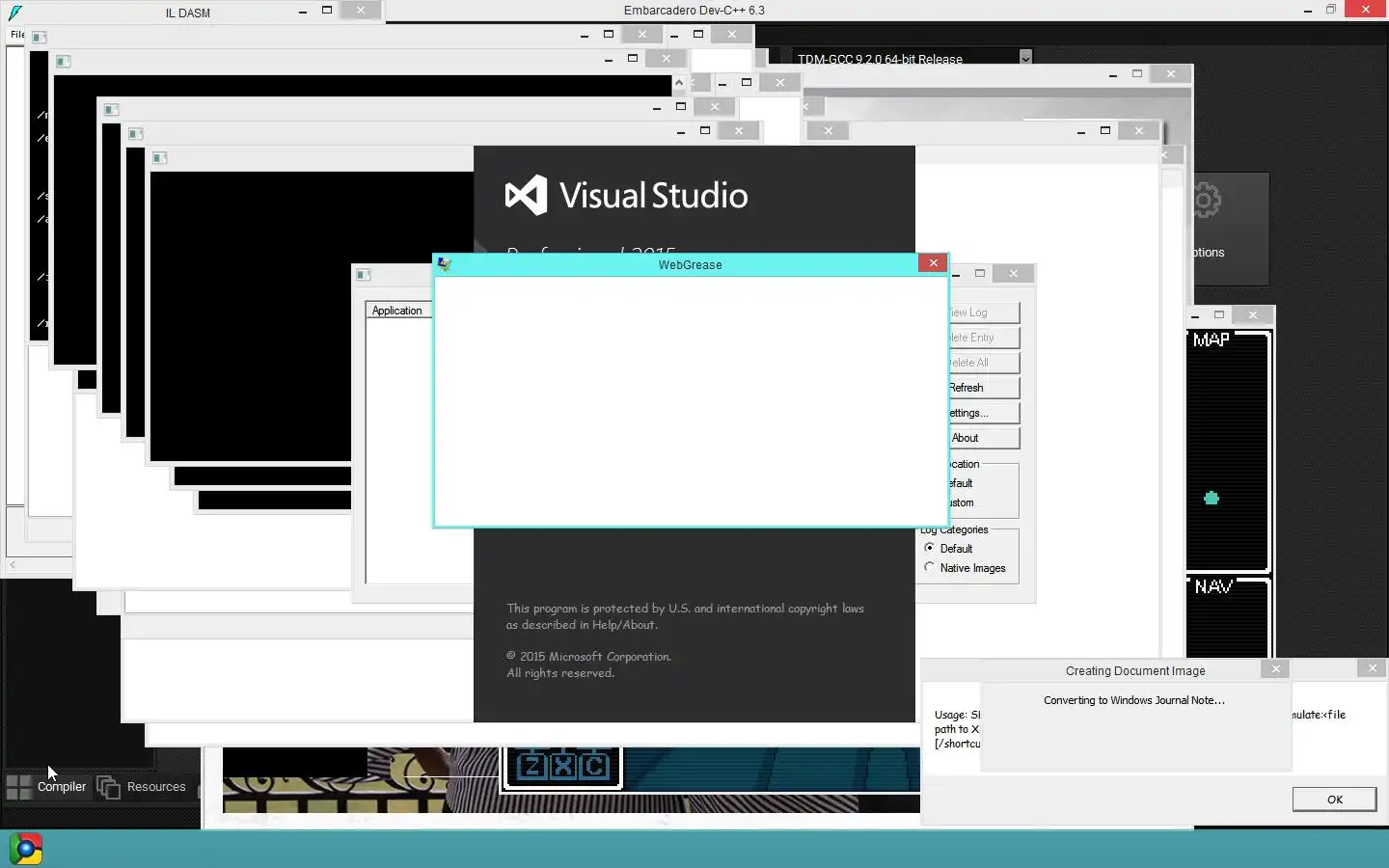Screen dimensions: 1389x868
Task: Click the X key icon in game
Action: pyautogui.click(x=563, y=766)
